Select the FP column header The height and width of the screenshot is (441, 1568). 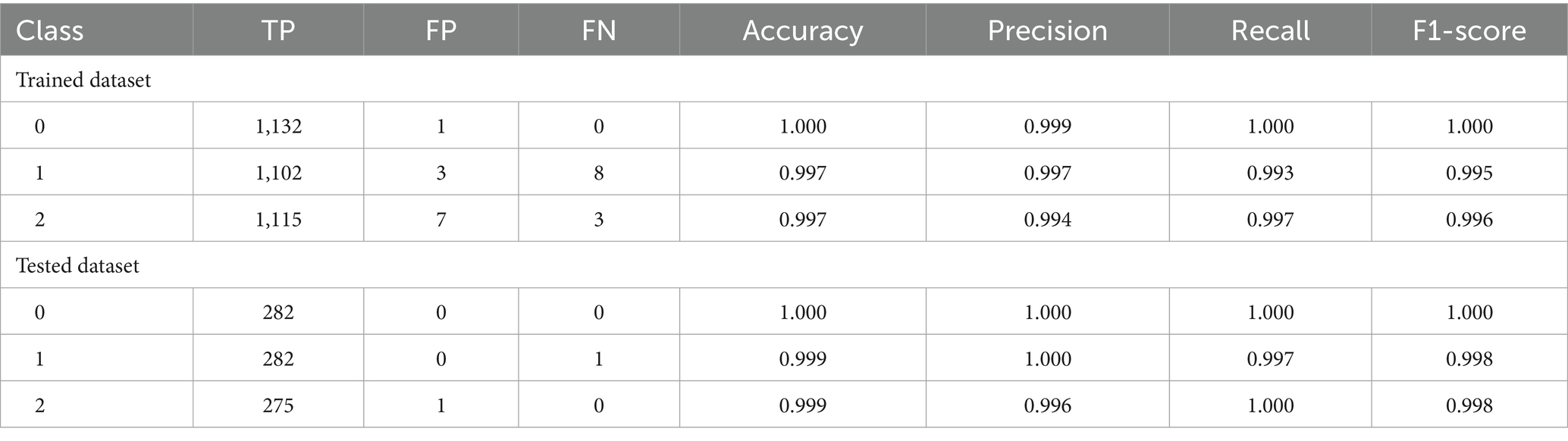coord(441,30)
